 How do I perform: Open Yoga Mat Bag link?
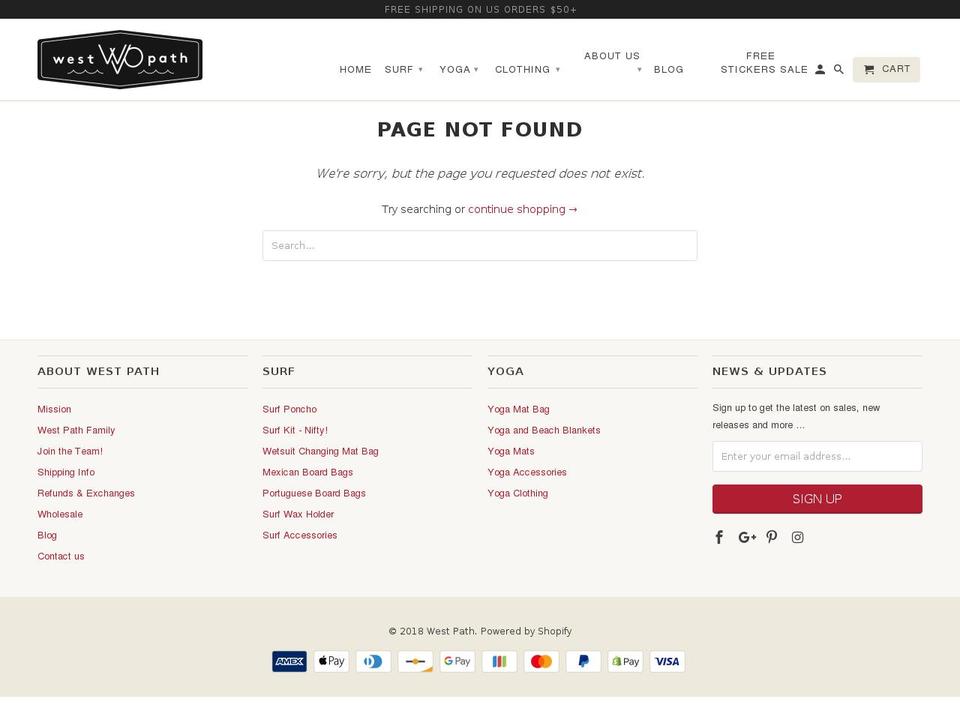[519, 409]
